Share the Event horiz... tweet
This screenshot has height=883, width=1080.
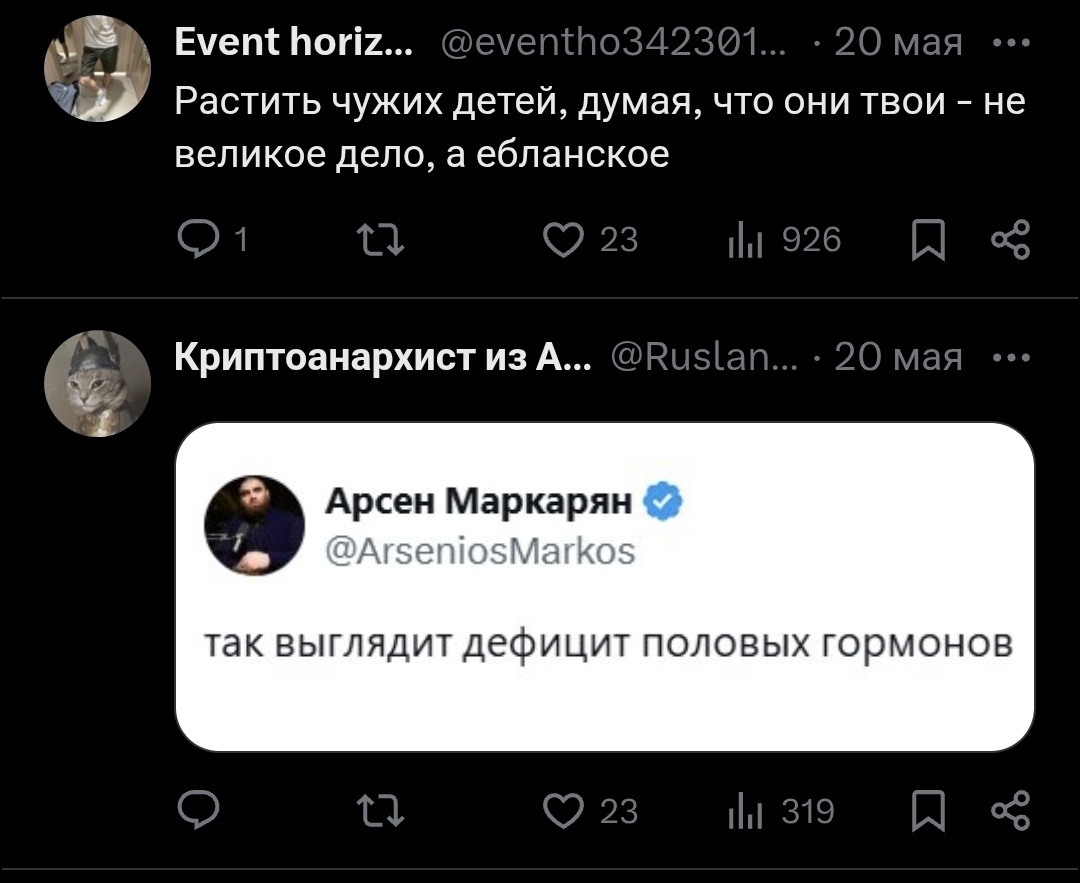click(1008, 240)
